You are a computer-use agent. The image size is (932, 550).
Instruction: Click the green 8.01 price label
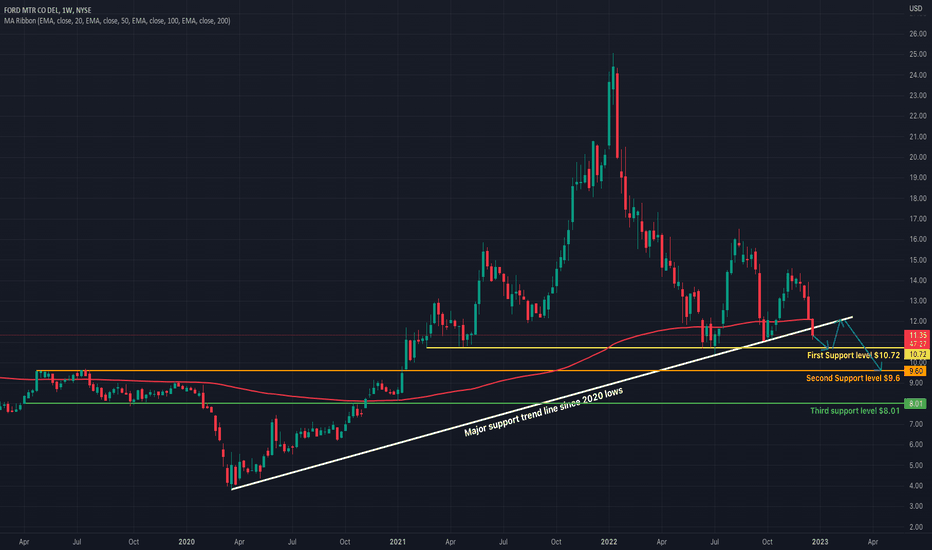916,404
